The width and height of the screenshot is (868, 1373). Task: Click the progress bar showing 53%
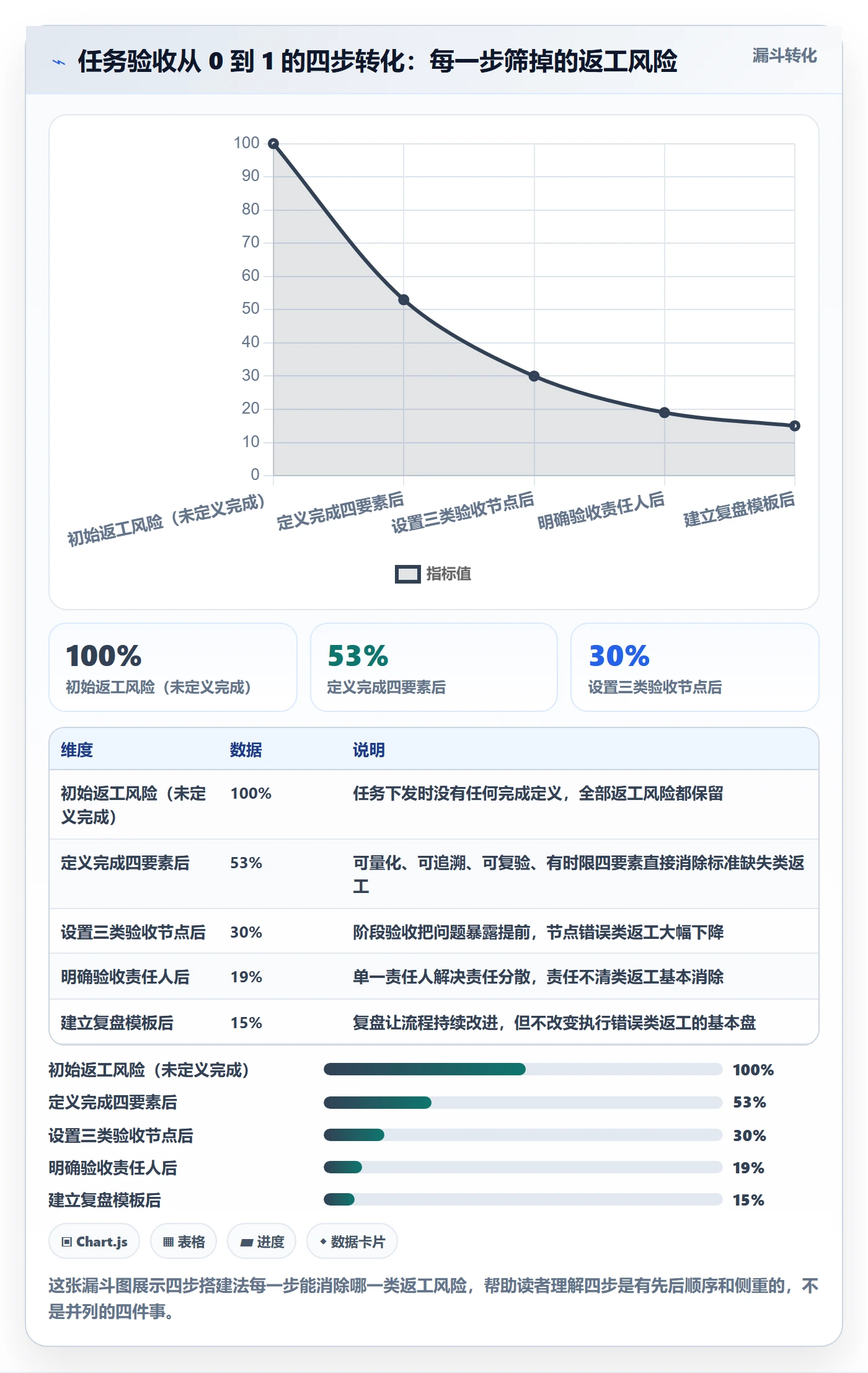[x=523, y=1102]
